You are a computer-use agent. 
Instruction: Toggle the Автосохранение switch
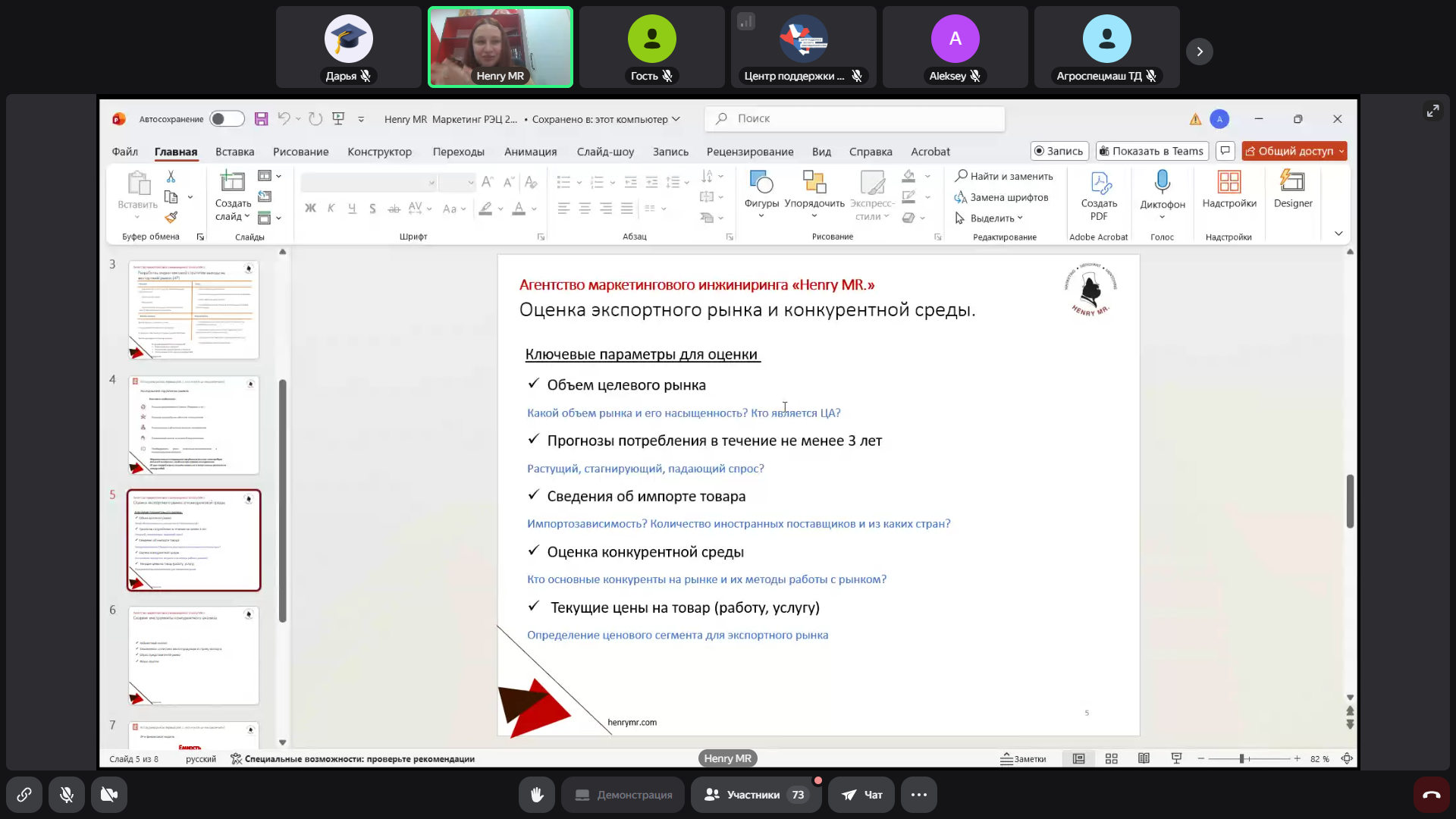(x=227, y=119)
